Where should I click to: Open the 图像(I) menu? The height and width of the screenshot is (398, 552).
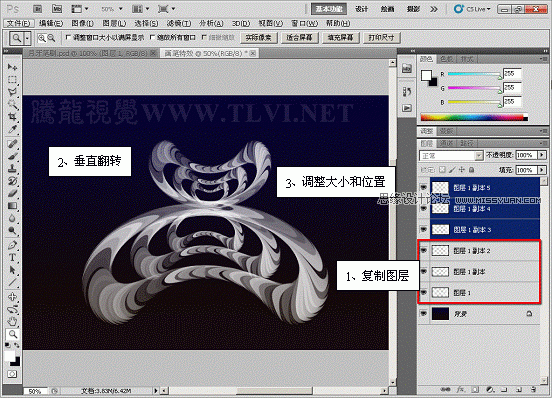point(82,23)
